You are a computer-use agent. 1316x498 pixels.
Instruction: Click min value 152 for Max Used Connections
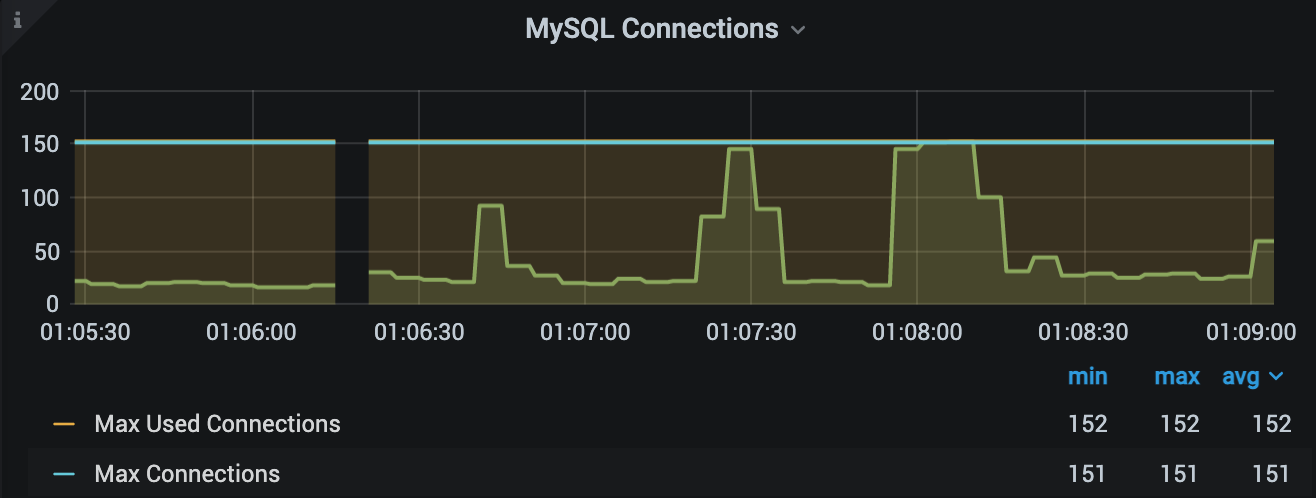(1088, 424)
